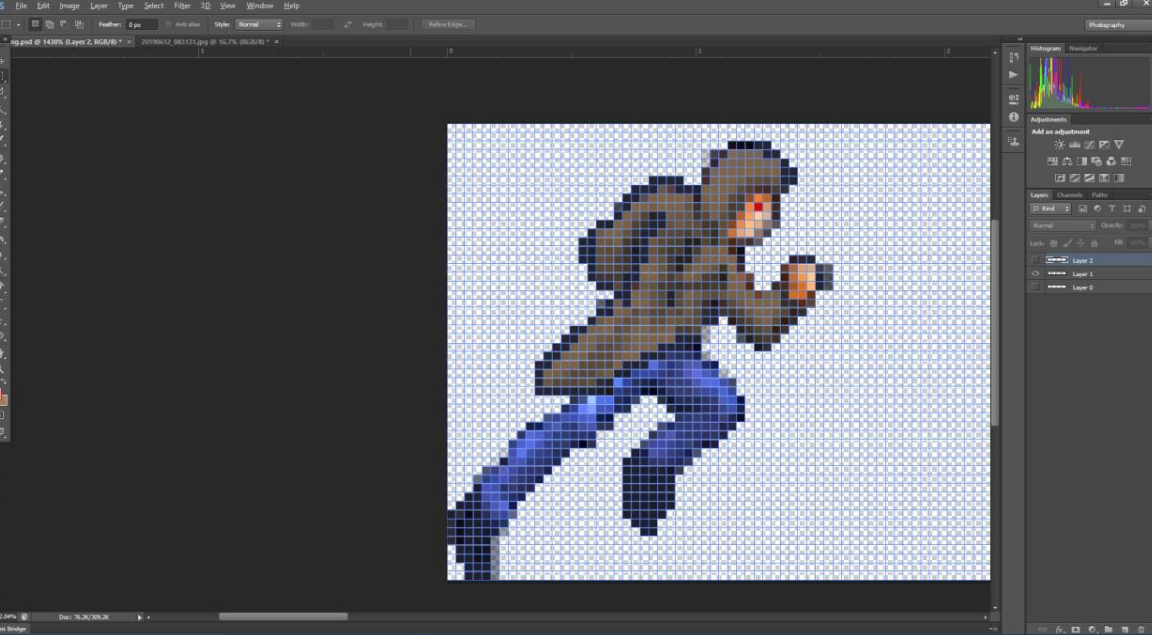The height and width of the screenshot is (635, 1152).
Task: Add a Curves adjustment
Action: (1089, 145)
